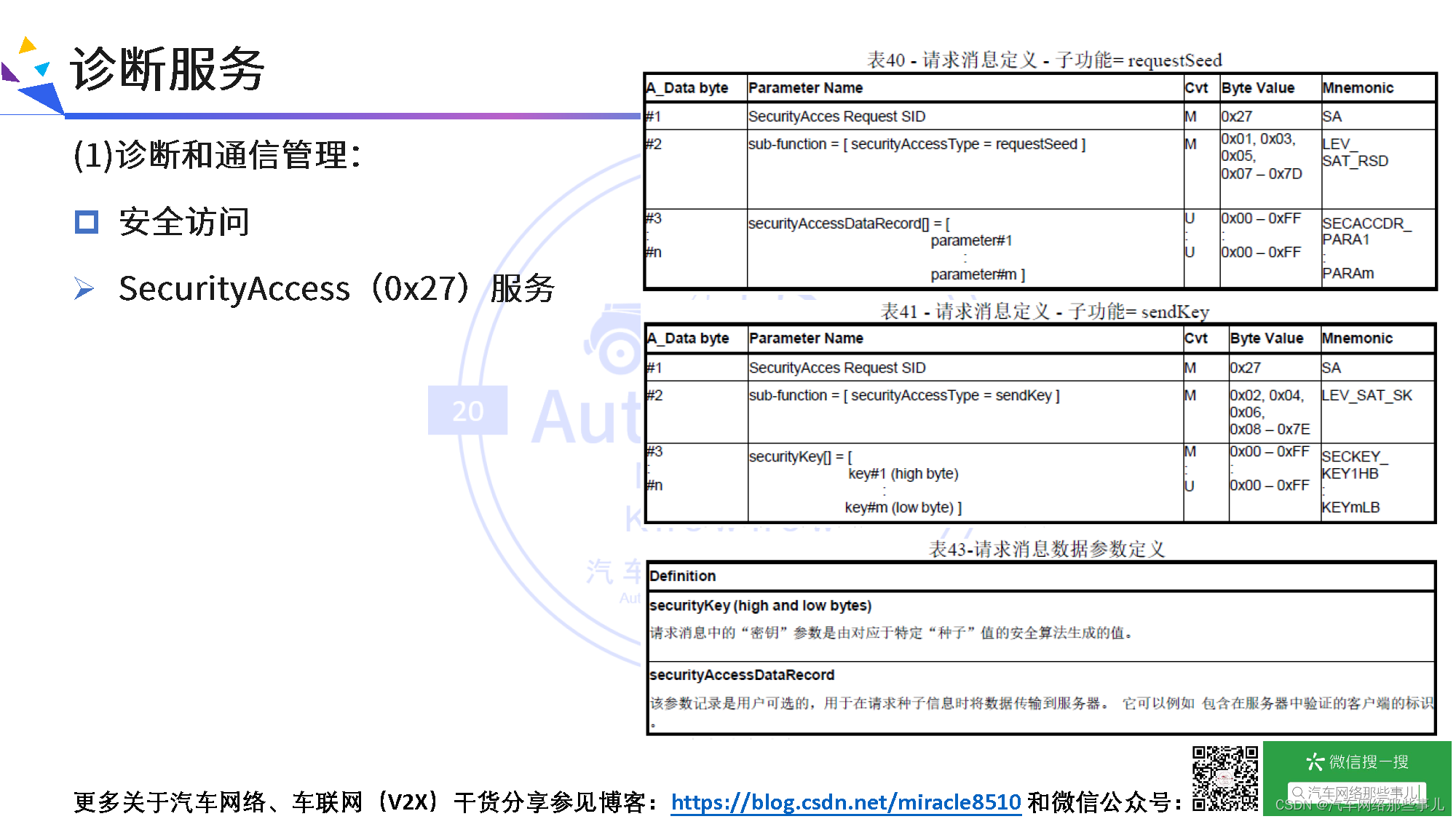
Task: Click the slide number 20 badge
Action: [x=467, y=411]
